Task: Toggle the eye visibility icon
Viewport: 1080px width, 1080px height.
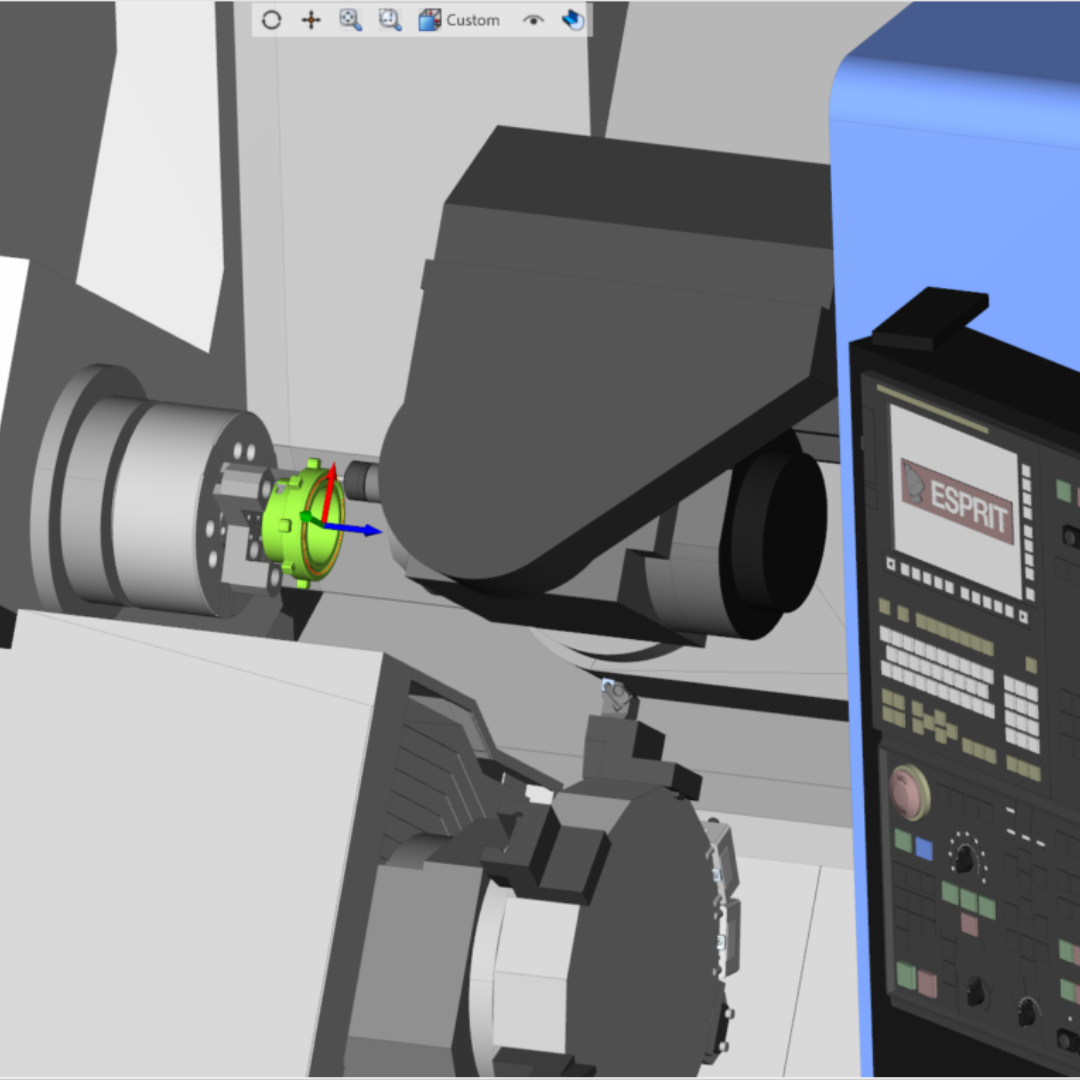Action: click(x=533, y=20)
